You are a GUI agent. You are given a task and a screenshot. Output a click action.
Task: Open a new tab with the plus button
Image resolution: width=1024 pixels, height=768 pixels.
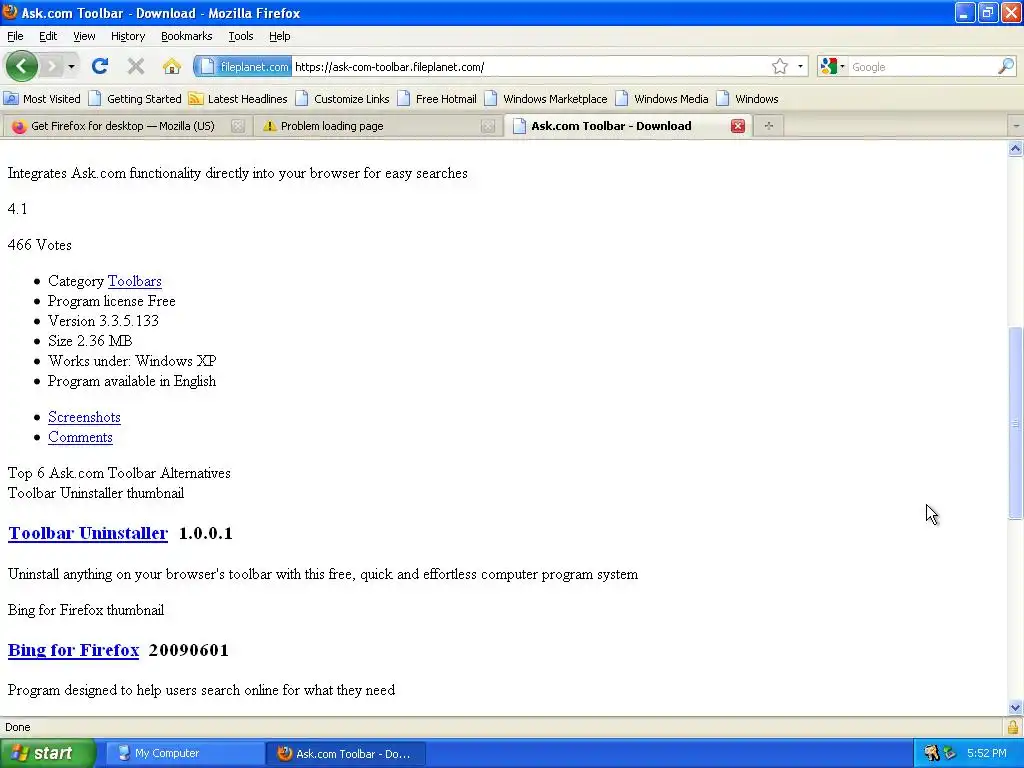point(769,126)
